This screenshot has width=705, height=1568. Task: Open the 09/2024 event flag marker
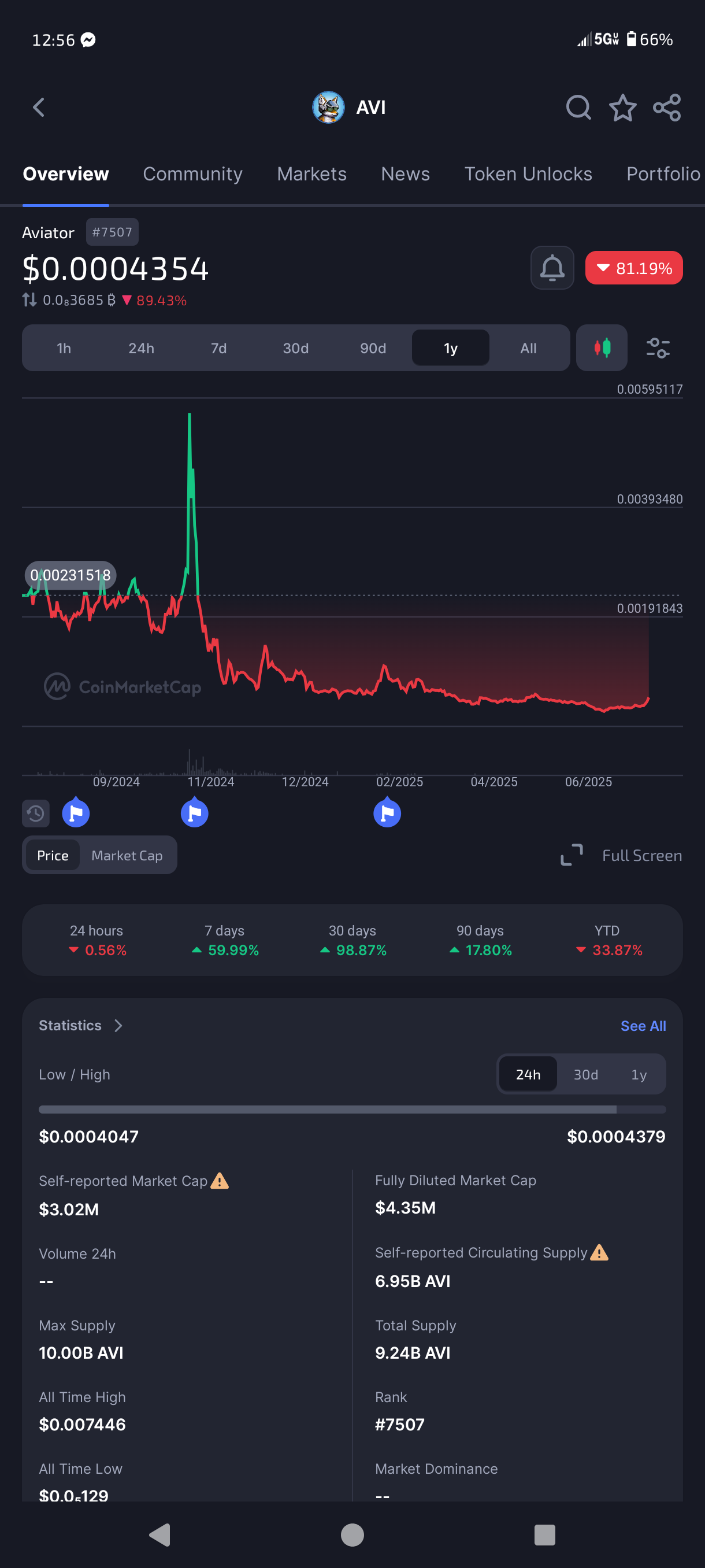pyautogui.click(x=76, y=811)
